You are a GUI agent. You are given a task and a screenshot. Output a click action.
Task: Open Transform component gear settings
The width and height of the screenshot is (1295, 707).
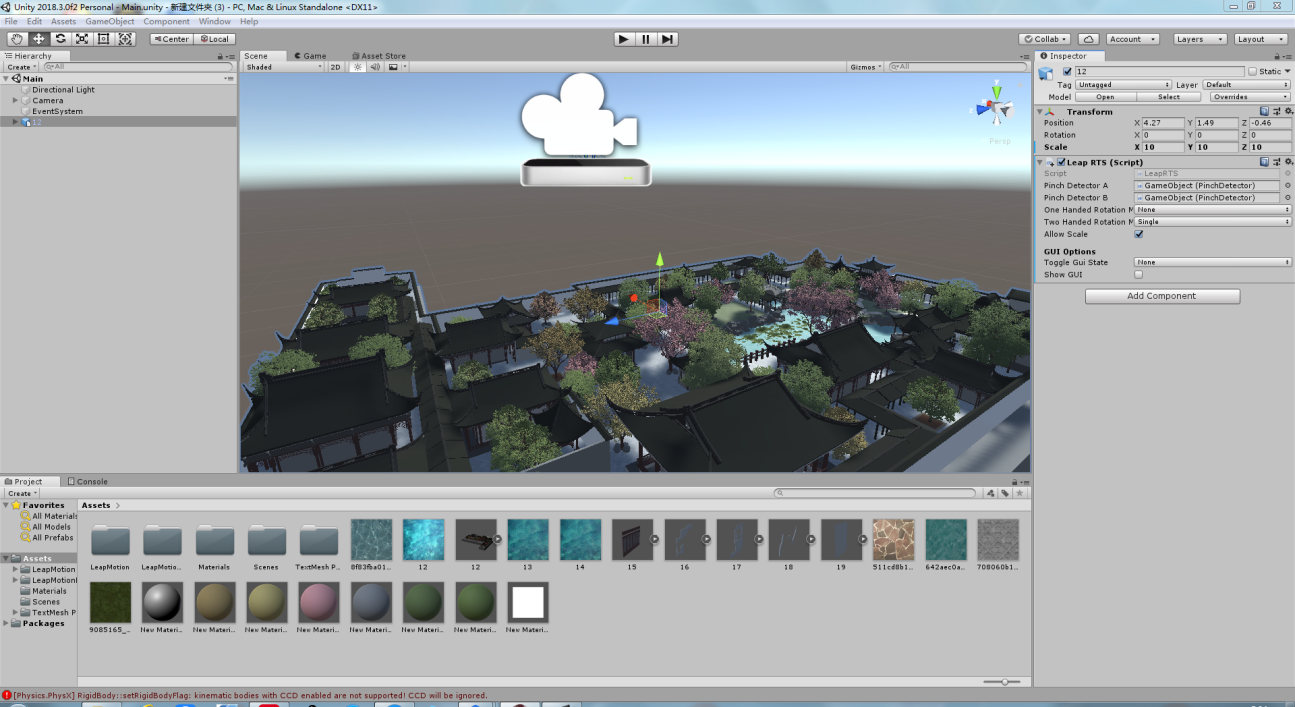click(1287, 112)
